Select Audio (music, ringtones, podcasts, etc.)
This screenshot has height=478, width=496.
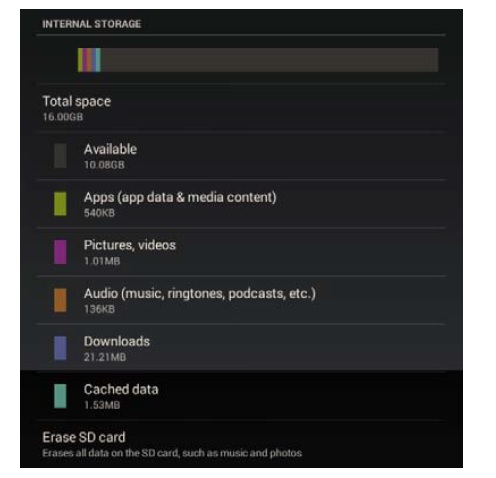tap(240, 300)
